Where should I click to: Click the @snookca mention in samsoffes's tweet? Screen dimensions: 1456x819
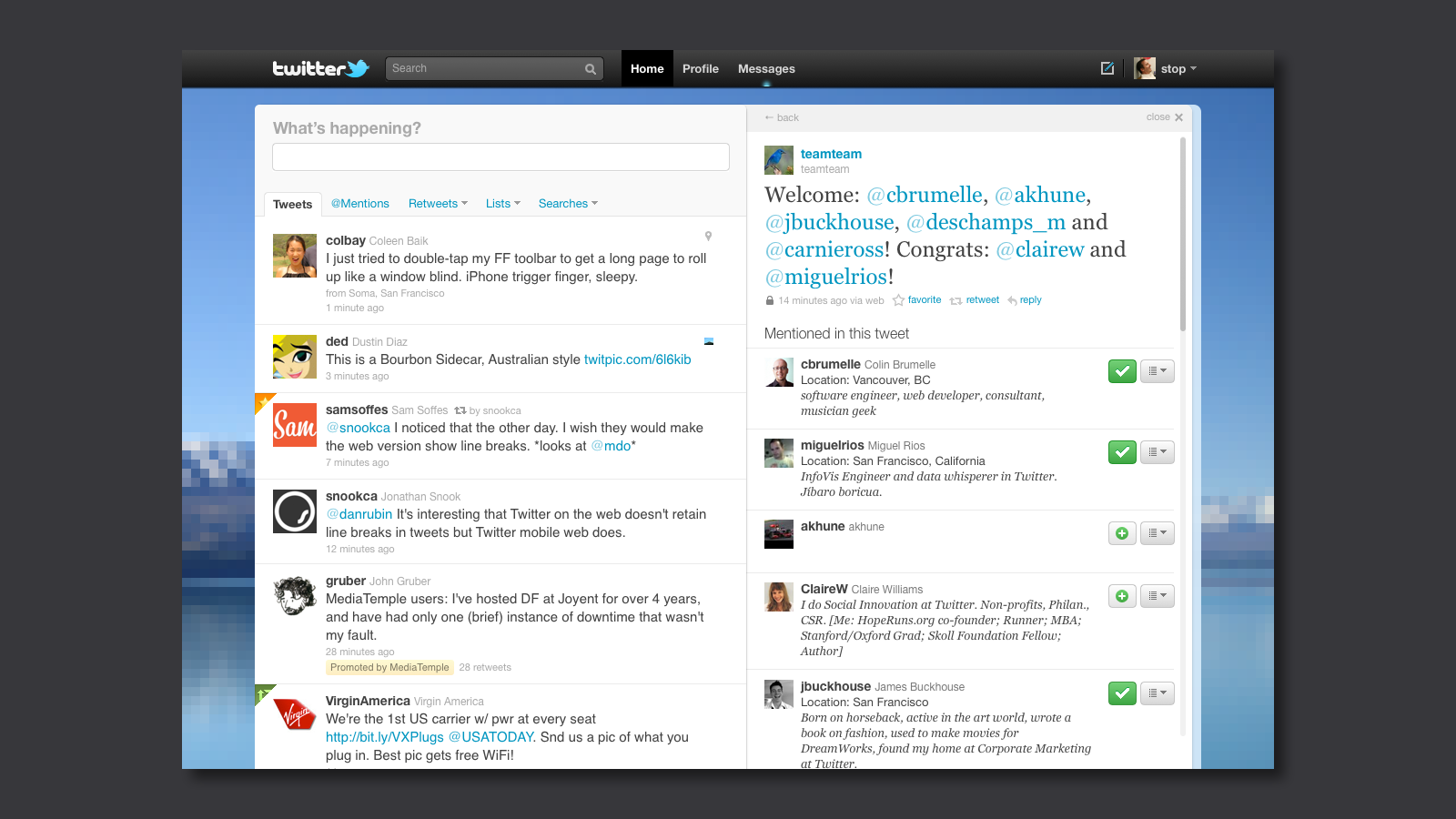pos(358,428)
